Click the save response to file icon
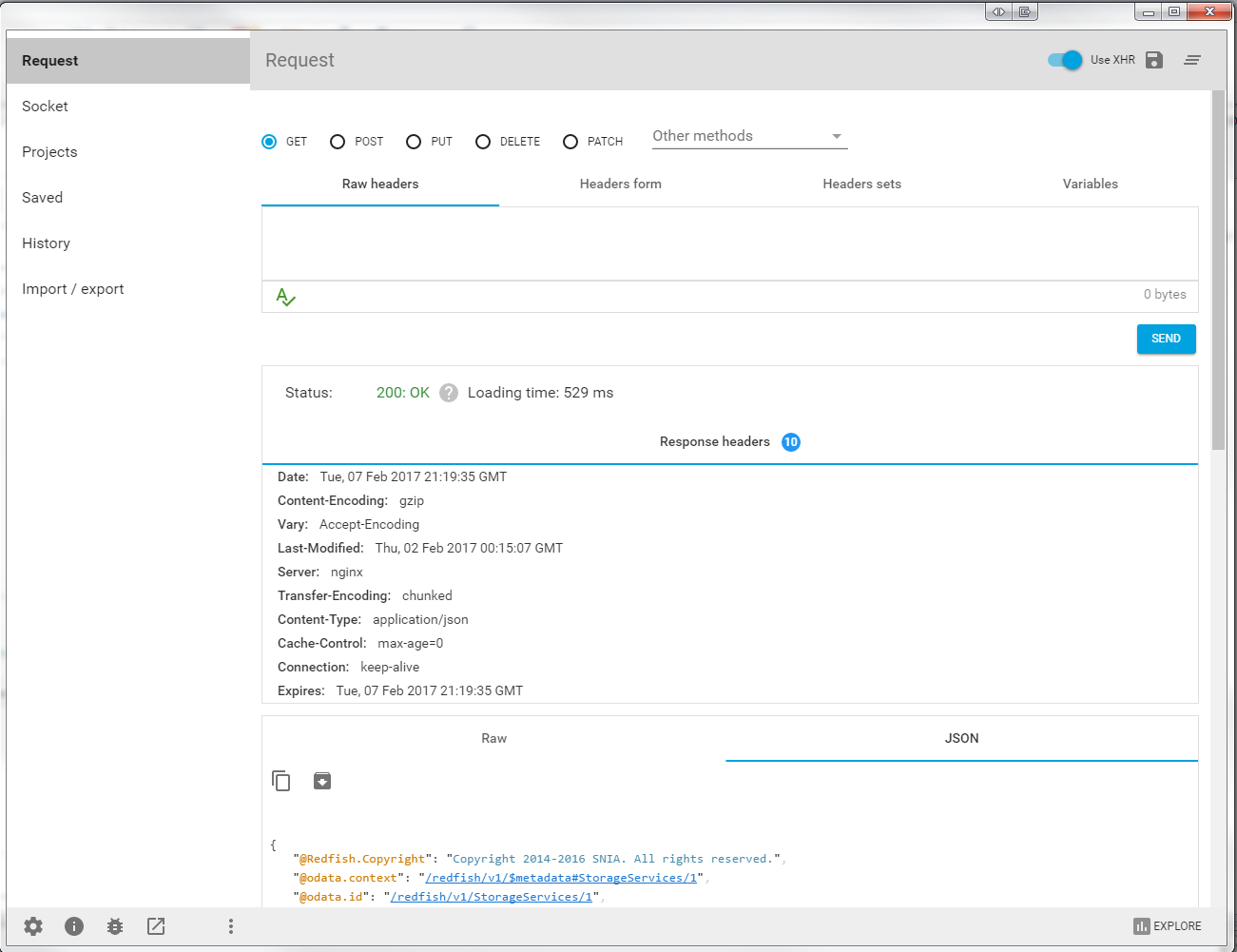 click(x=322, y=781)
